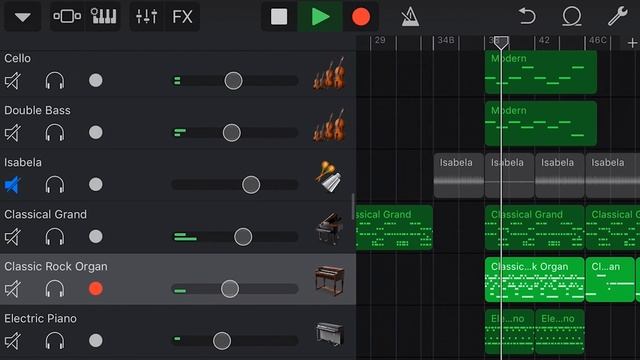The image size is (640, 360).
Task: Jump to bar 42 on ruler
Action: click(x=544, y=40)
